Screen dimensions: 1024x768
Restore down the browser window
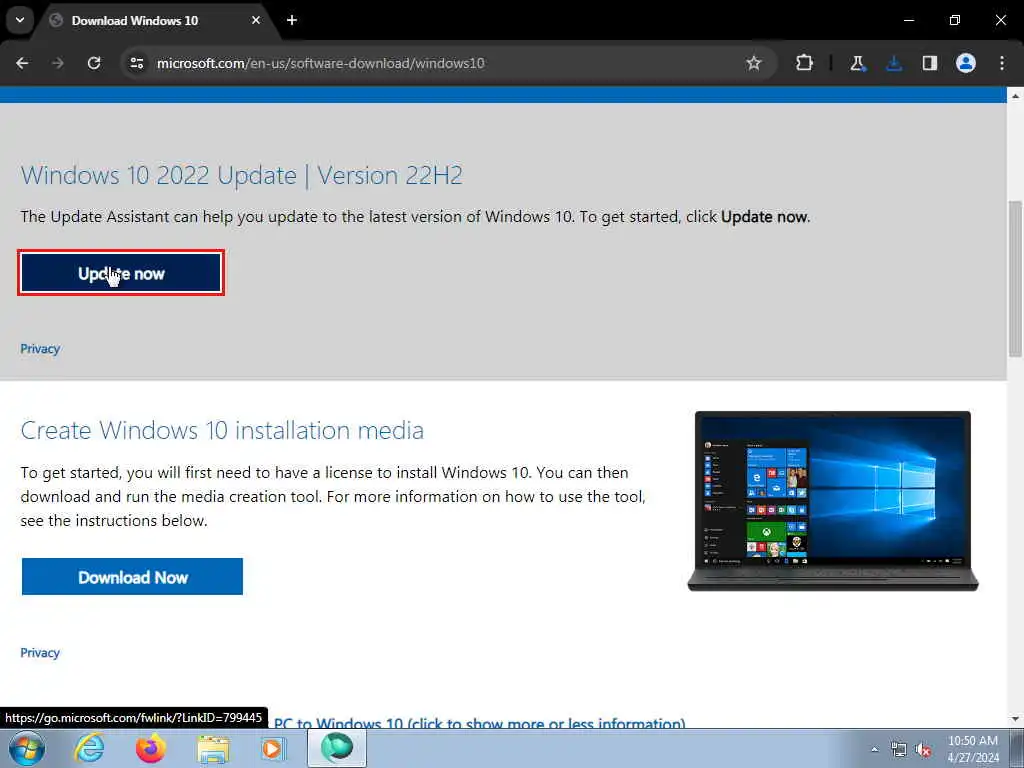(x=955, y=20)
